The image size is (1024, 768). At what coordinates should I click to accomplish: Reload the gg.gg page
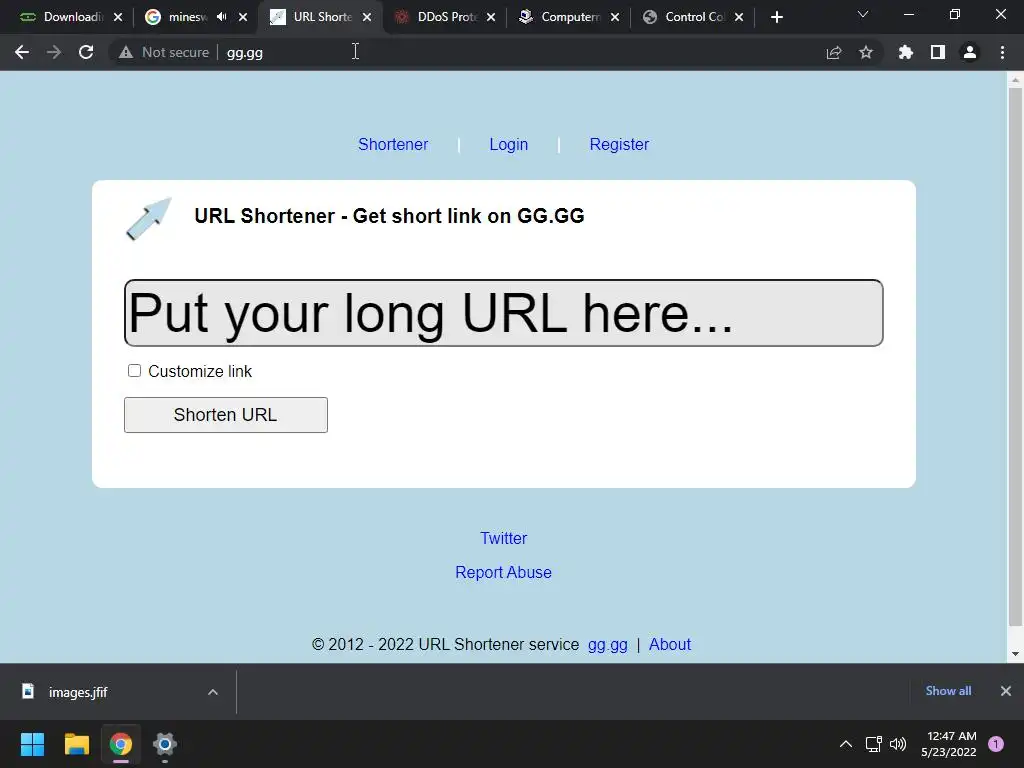pos(86,52)
